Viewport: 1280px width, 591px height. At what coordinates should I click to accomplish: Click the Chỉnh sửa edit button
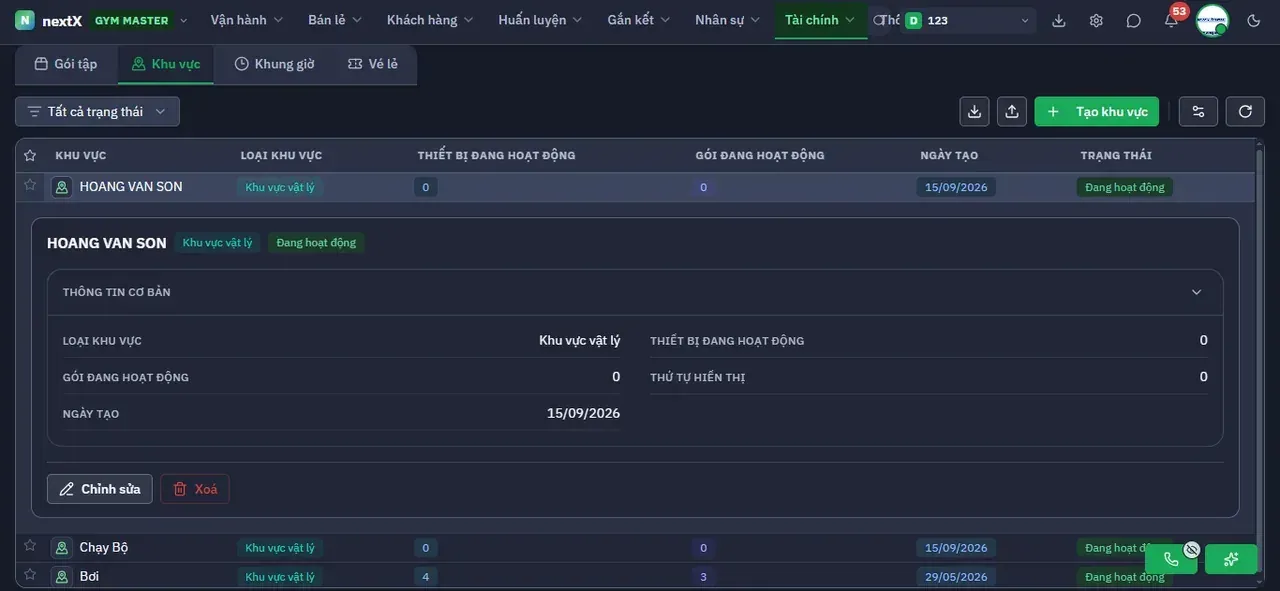tap(100, 489)
